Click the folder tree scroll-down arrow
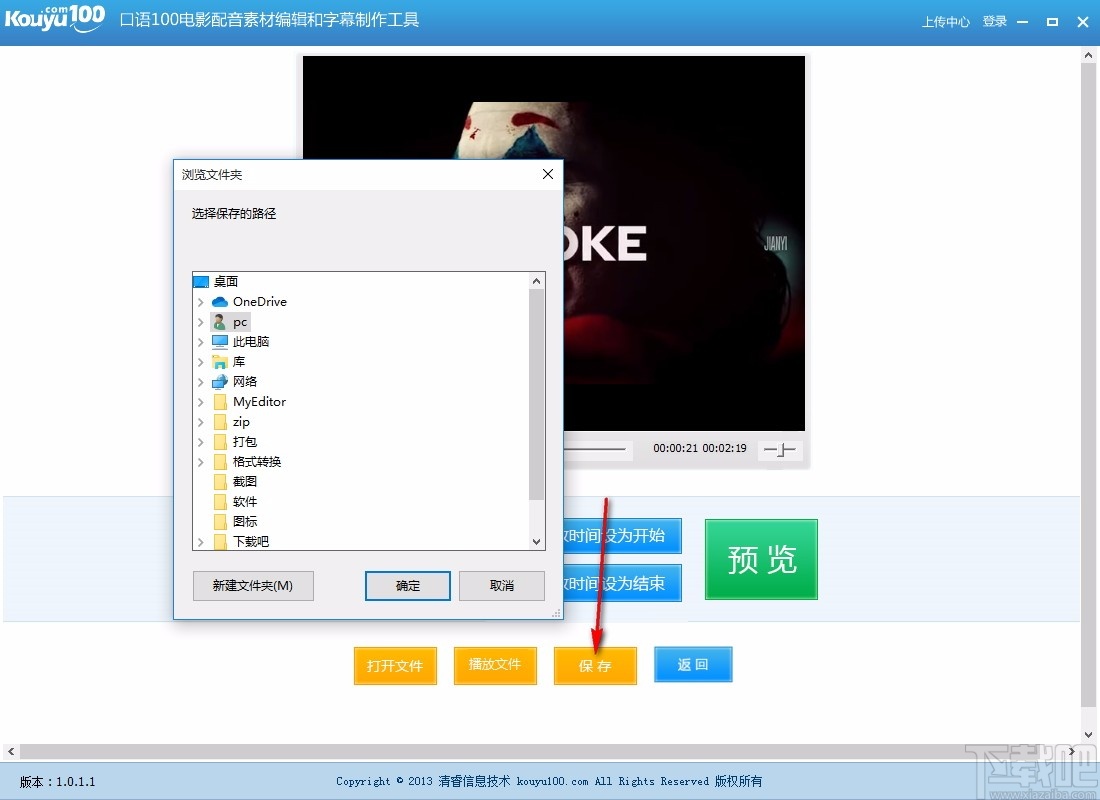 click(x=537, y=542)
